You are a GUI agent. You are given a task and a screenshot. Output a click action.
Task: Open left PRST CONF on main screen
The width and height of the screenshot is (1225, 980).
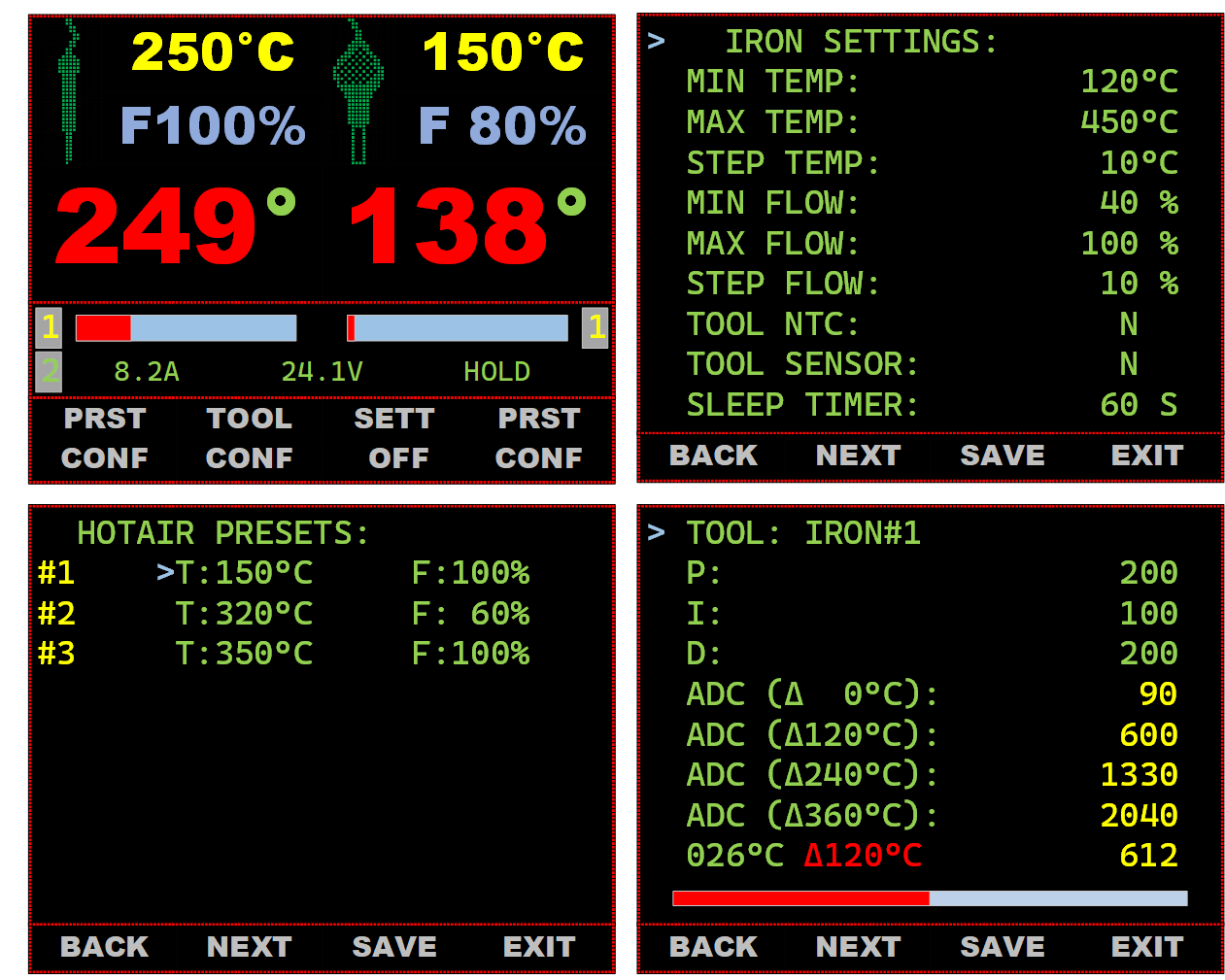point(105,438)
